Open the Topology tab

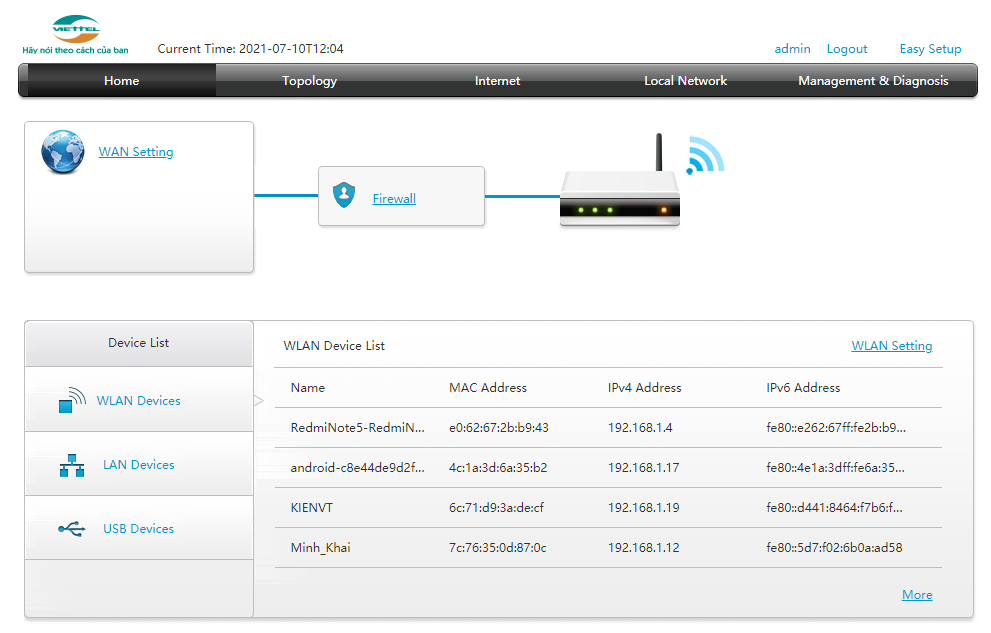pyautogui.click(x=309, y=81)
